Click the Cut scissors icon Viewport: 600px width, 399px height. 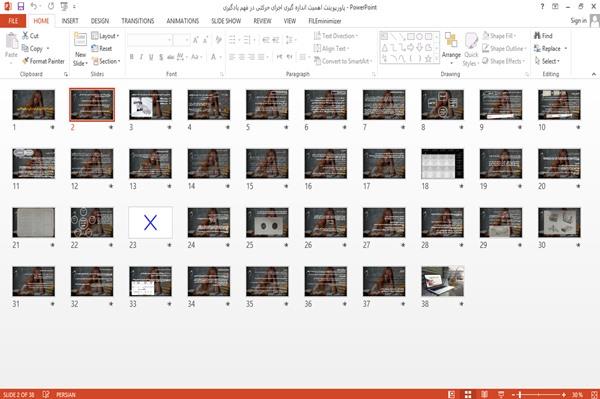click(x=26, y=36)
